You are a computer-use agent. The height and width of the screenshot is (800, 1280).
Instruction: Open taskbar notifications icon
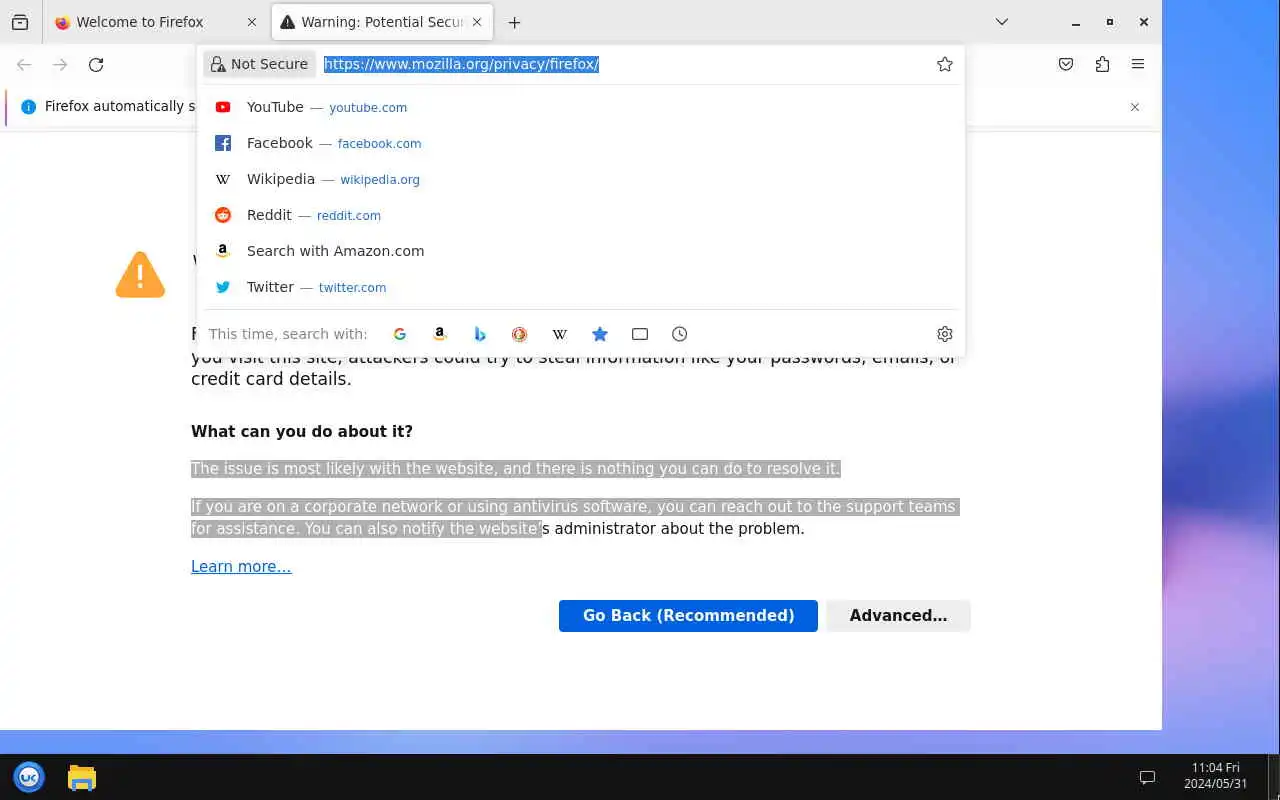click(1148, 777)
